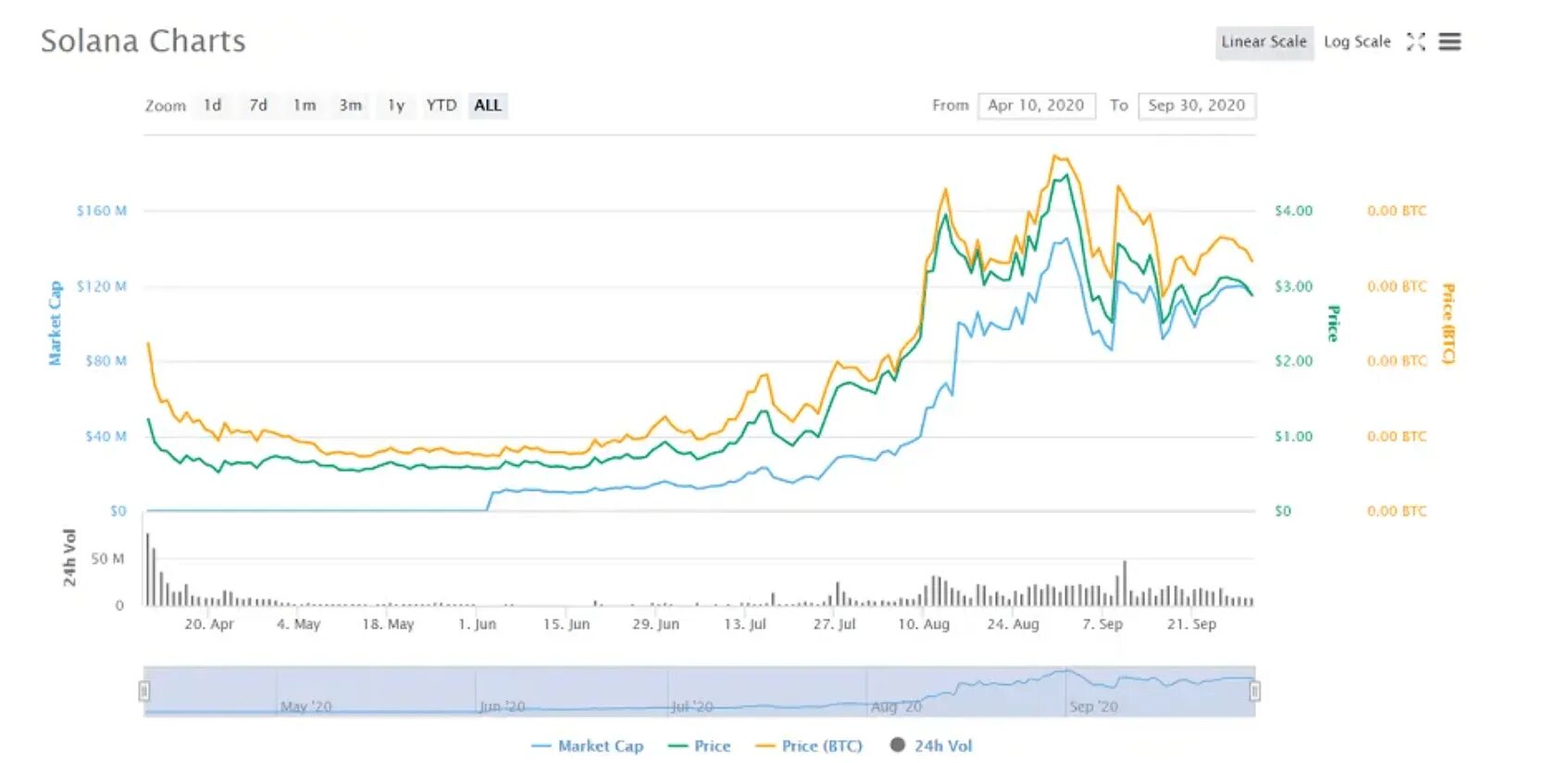Switch chart to Linear Scale
Viewport: 1568px width, 763px height.
(x=1263, y=42)
